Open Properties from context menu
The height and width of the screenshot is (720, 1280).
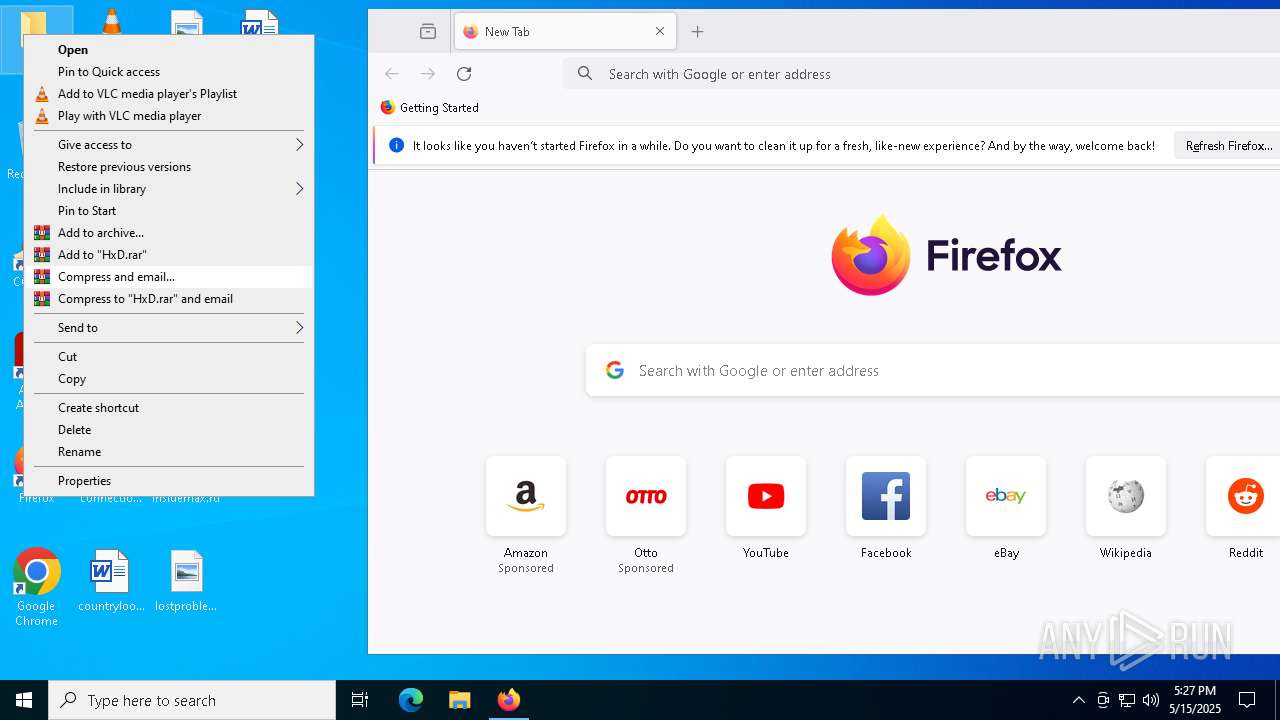pyautogui.click(x=169, y=481)
